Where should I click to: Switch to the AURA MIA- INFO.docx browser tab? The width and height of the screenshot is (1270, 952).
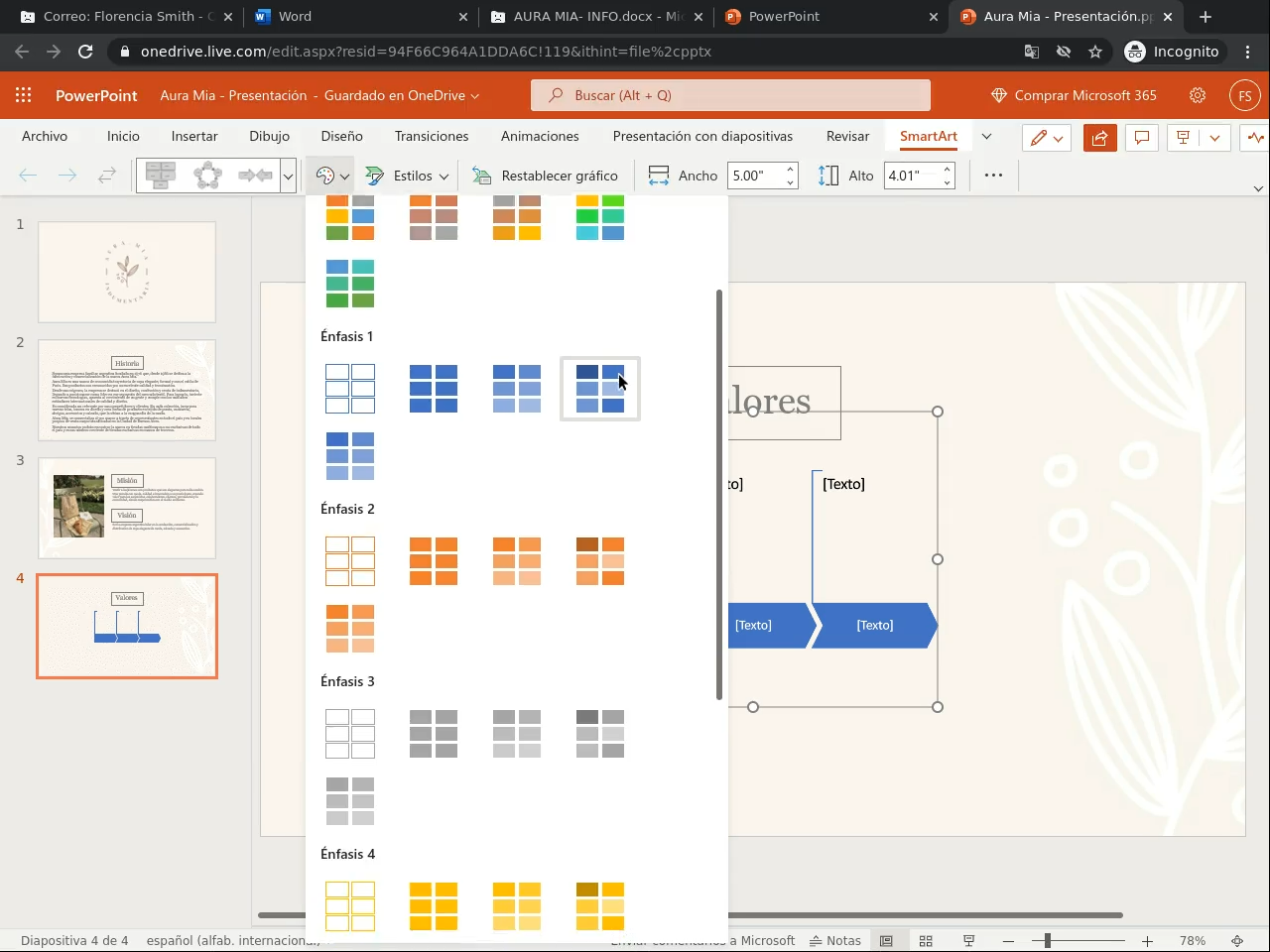click(596, 17)
